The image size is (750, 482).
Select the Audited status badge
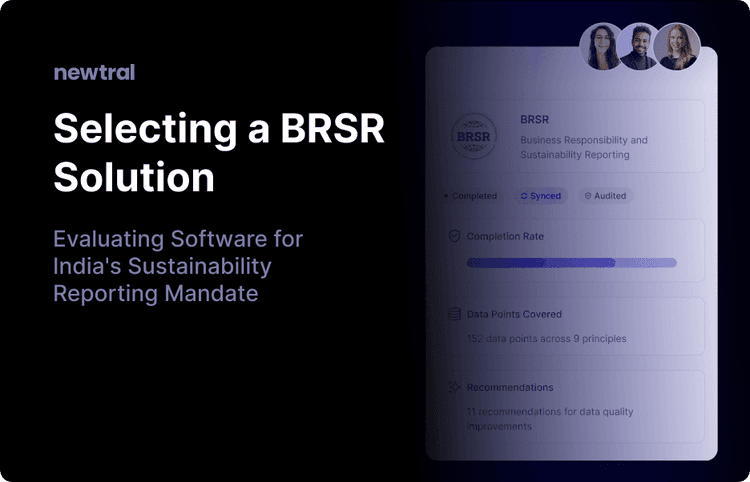(606, 196)
